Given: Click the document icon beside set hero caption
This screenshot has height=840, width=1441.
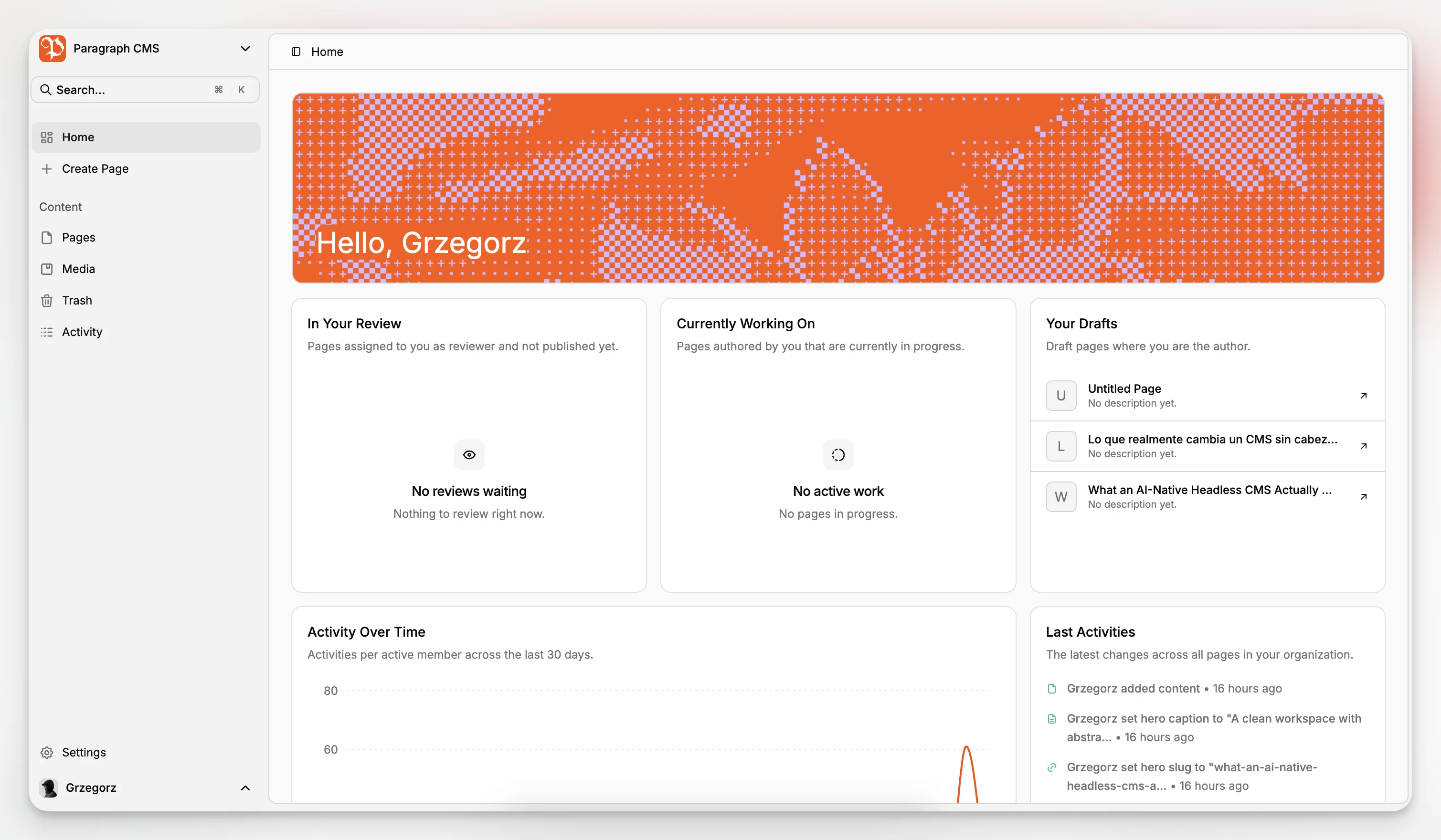Looking at the screenshot, I should click(1051, 719).
